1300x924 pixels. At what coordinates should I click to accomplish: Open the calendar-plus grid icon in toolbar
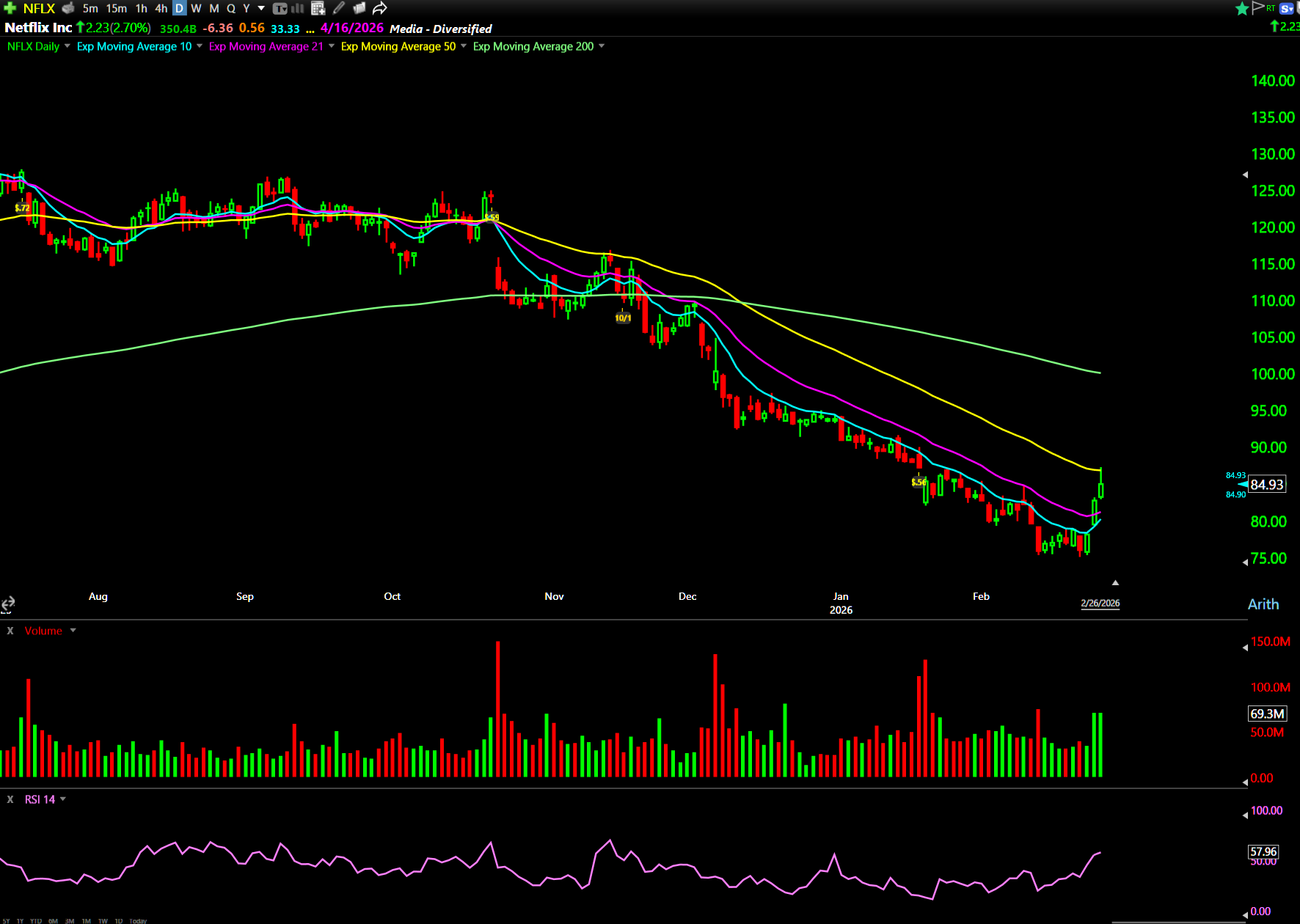[318, 8]
